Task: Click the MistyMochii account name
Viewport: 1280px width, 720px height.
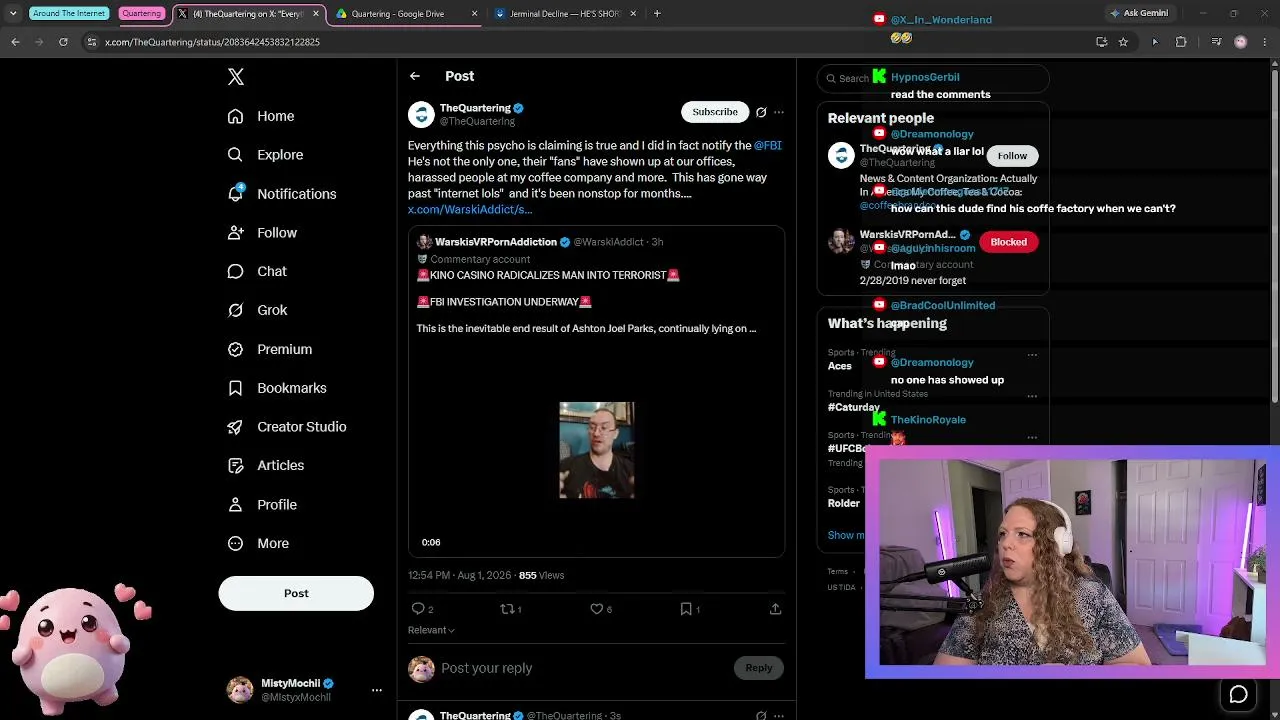Action: click(291, 684)
